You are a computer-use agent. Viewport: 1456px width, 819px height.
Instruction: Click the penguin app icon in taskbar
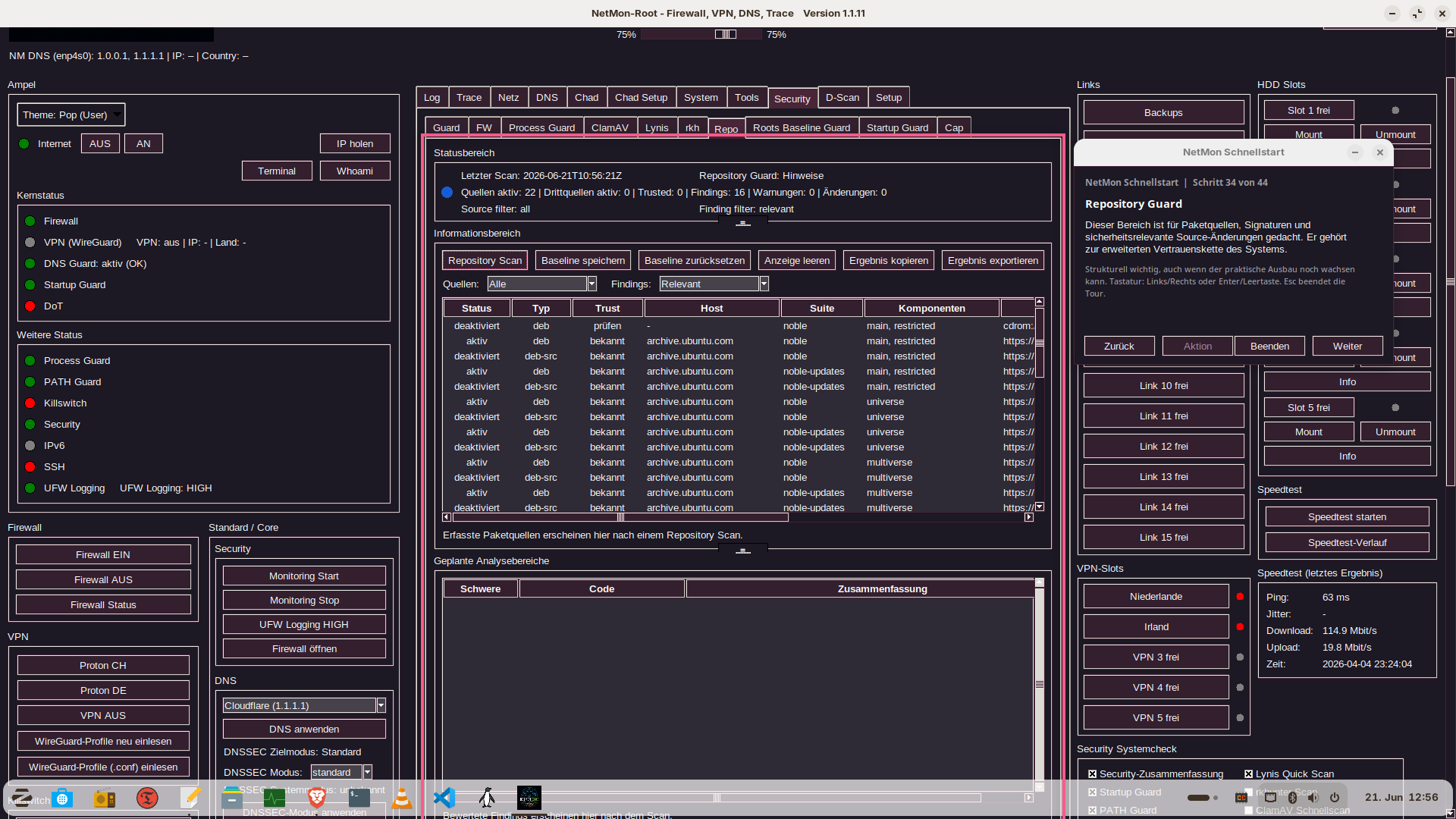tap(487, 798)
